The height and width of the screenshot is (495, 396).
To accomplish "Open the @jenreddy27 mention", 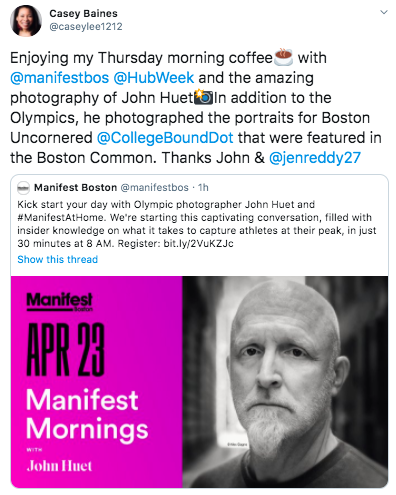I will click(x=315, y=158).
